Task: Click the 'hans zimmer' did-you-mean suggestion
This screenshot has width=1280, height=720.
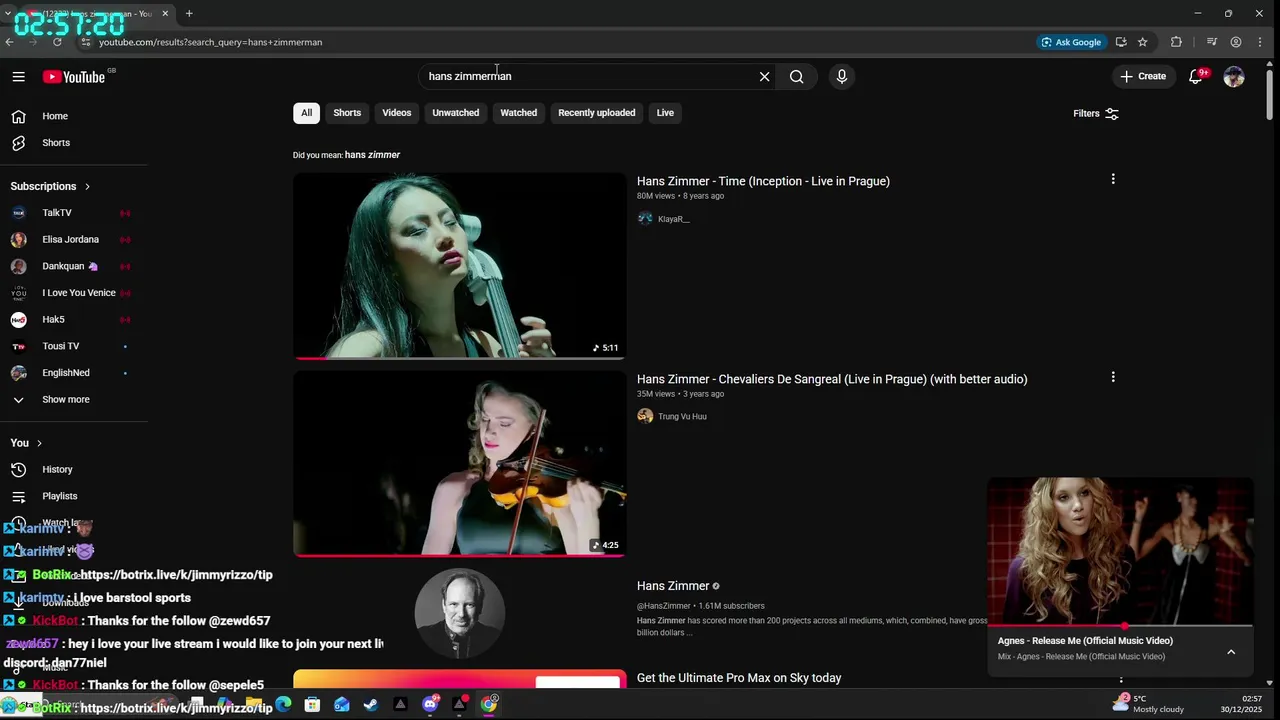Action: tap(372, 155)
